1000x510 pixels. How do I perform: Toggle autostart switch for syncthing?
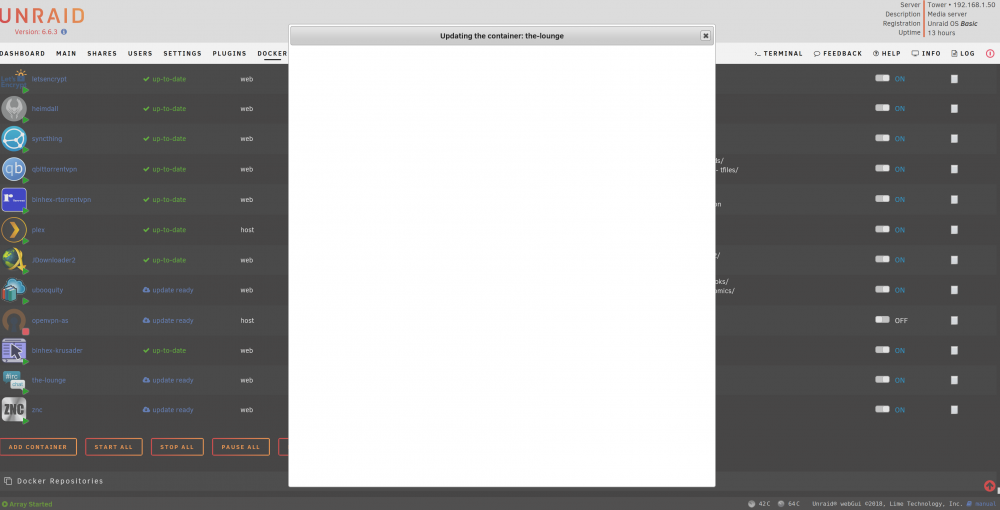882,138
